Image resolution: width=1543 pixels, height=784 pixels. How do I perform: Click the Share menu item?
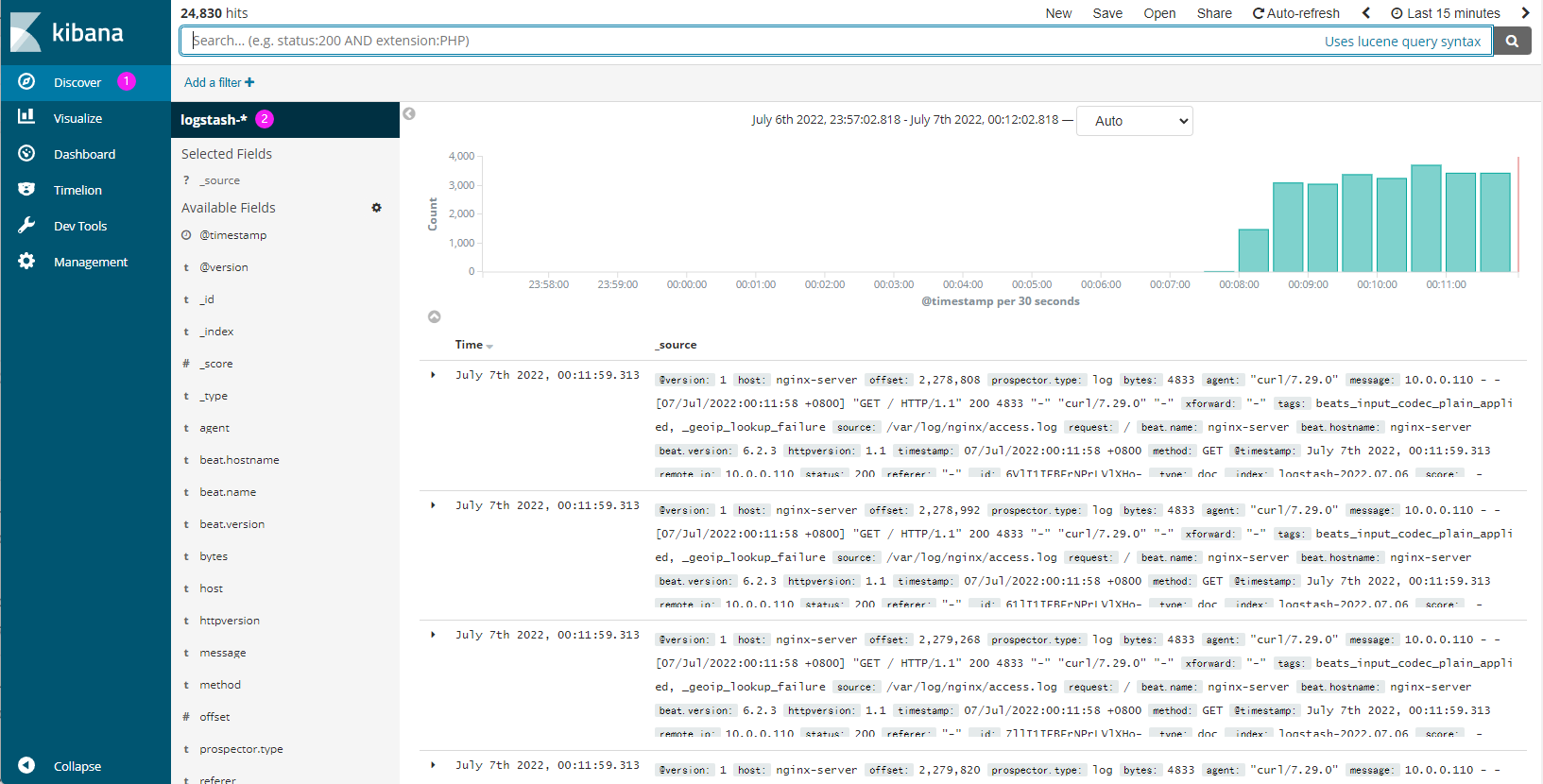point(1214,13)
